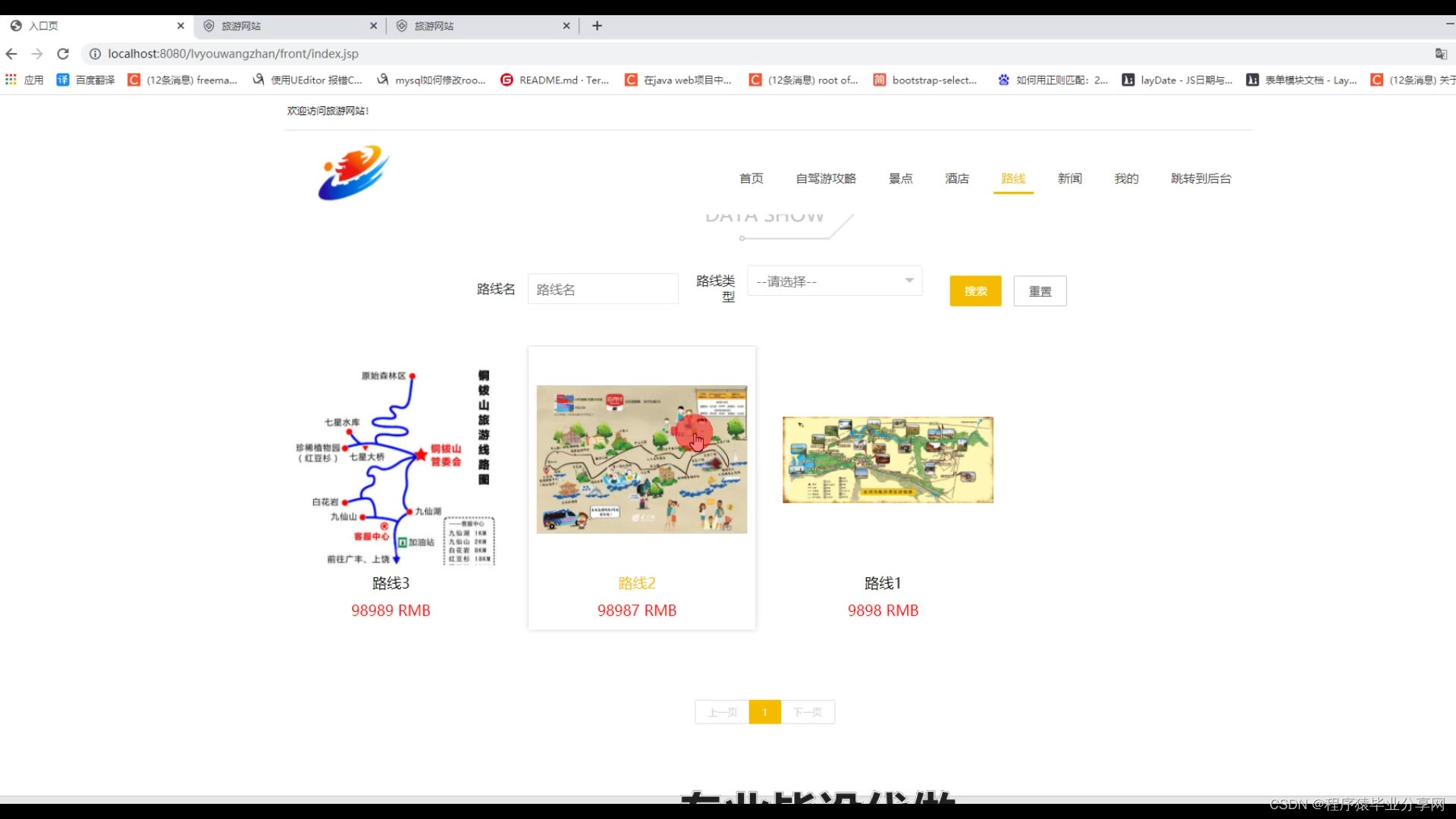Image resolution: width=1456 pixels, height=819 pixels.
Task: Click 跳转到后台 link
Action: click(x=1200, y=178)
